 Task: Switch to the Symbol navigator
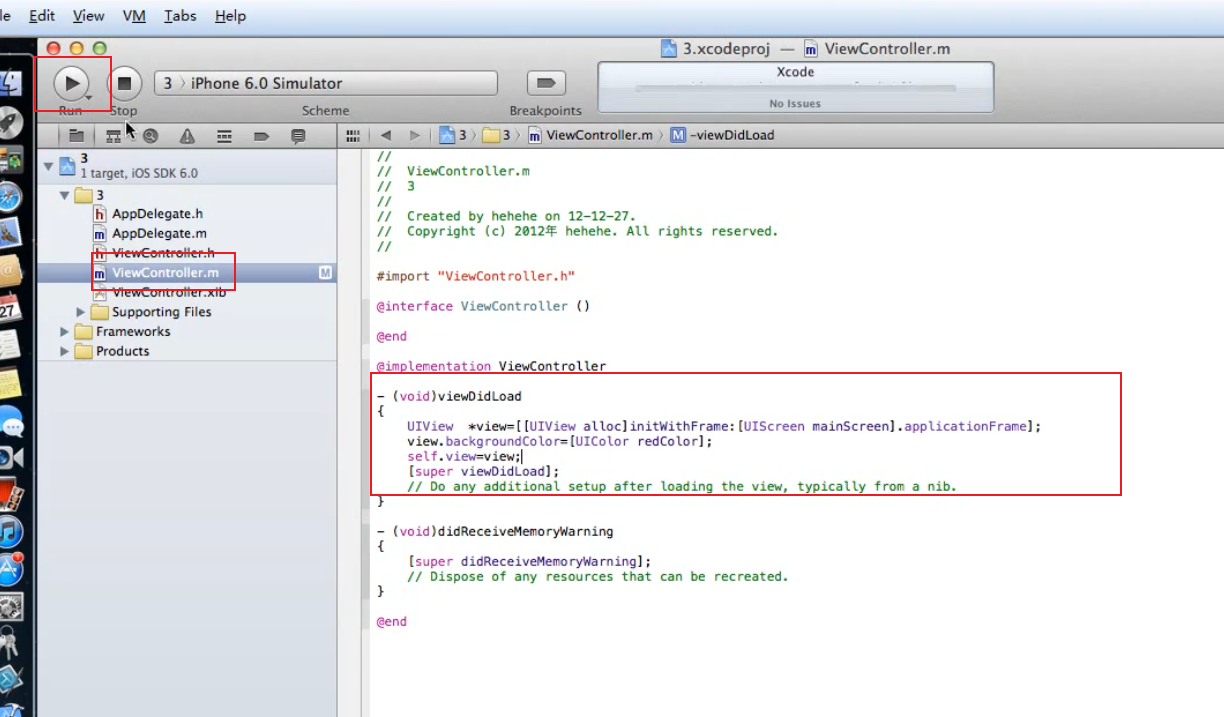click(x=113, y=135)
